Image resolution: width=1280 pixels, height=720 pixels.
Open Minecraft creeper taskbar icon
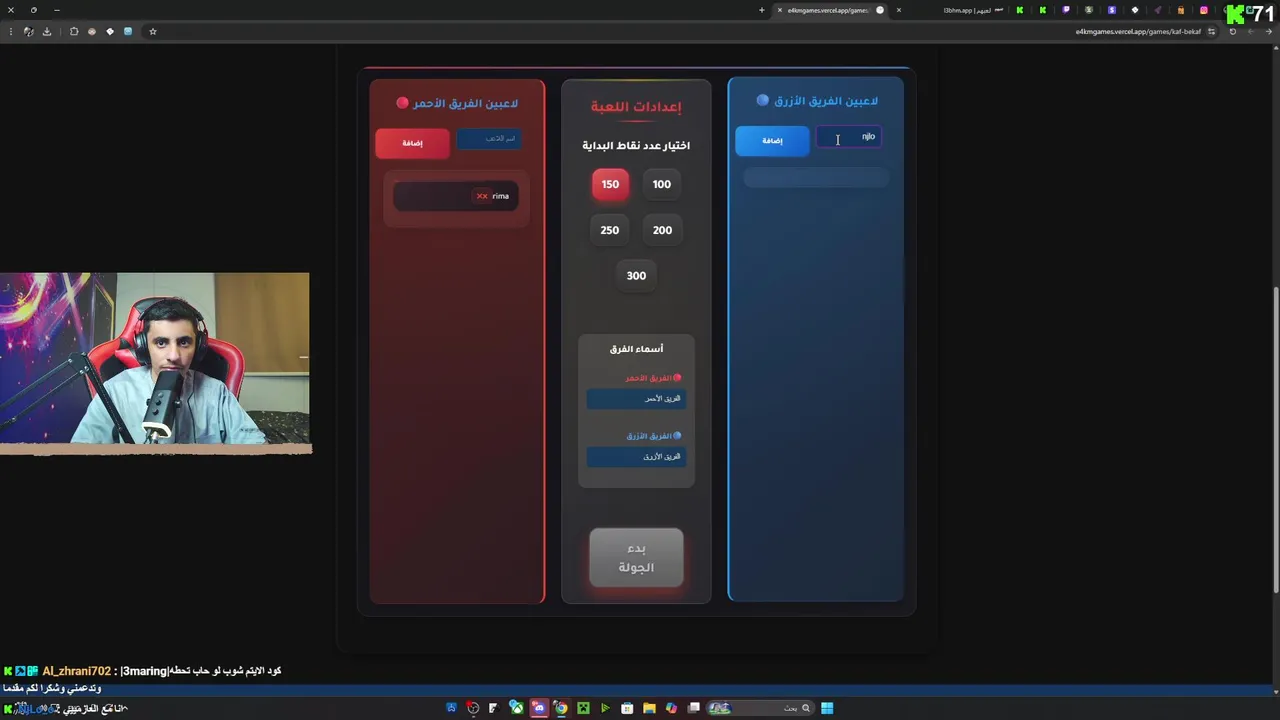[583, 708]
